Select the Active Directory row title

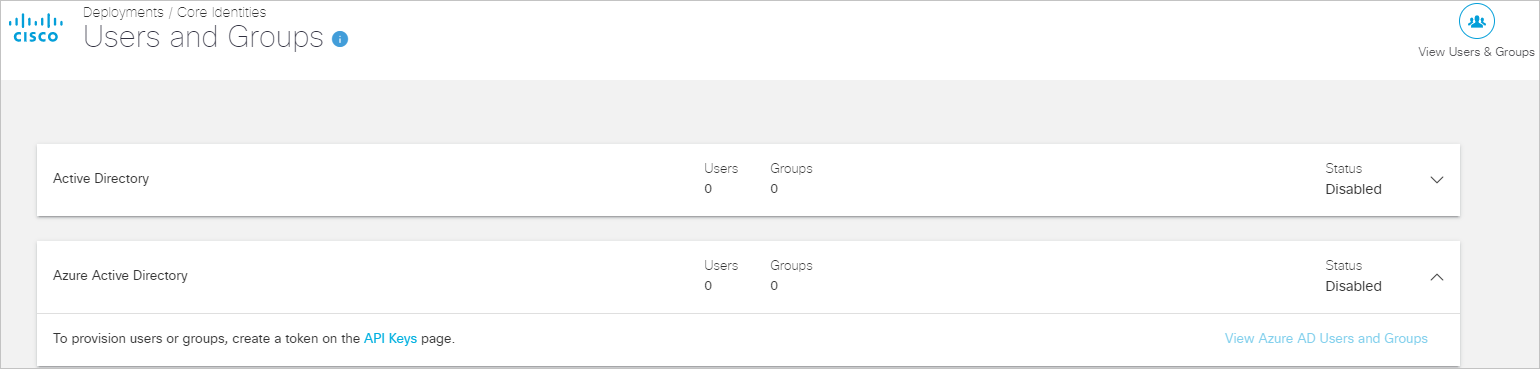point(101,179)
